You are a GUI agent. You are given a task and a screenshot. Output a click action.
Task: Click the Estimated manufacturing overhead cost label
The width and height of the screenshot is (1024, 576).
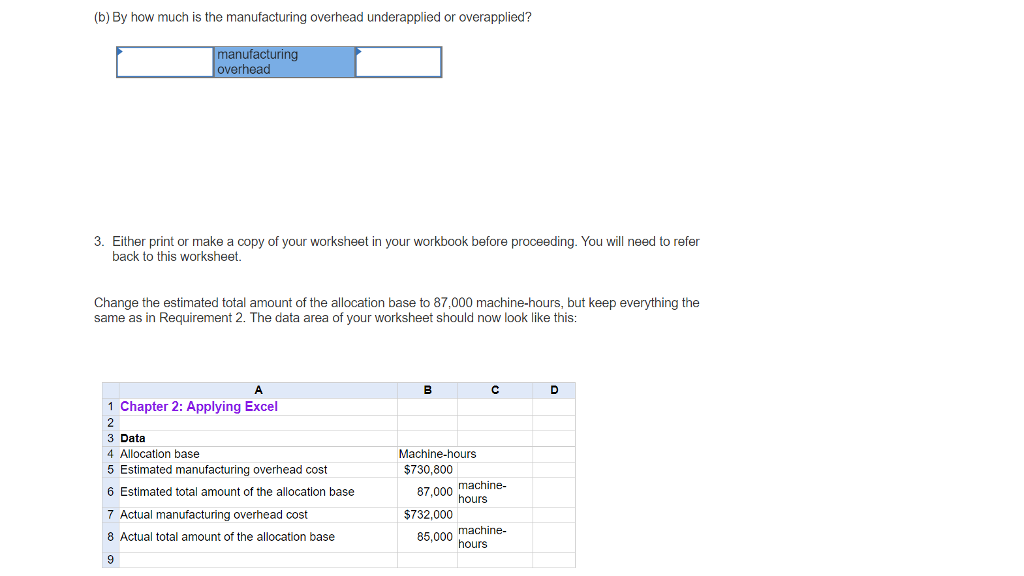coord(210,470)
